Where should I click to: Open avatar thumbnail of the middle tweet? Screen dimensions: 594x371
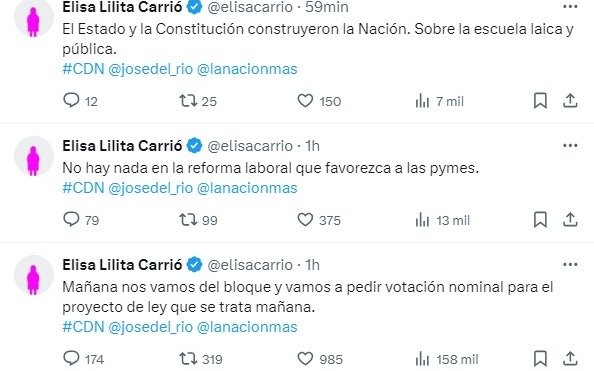(x=34, y=156)
